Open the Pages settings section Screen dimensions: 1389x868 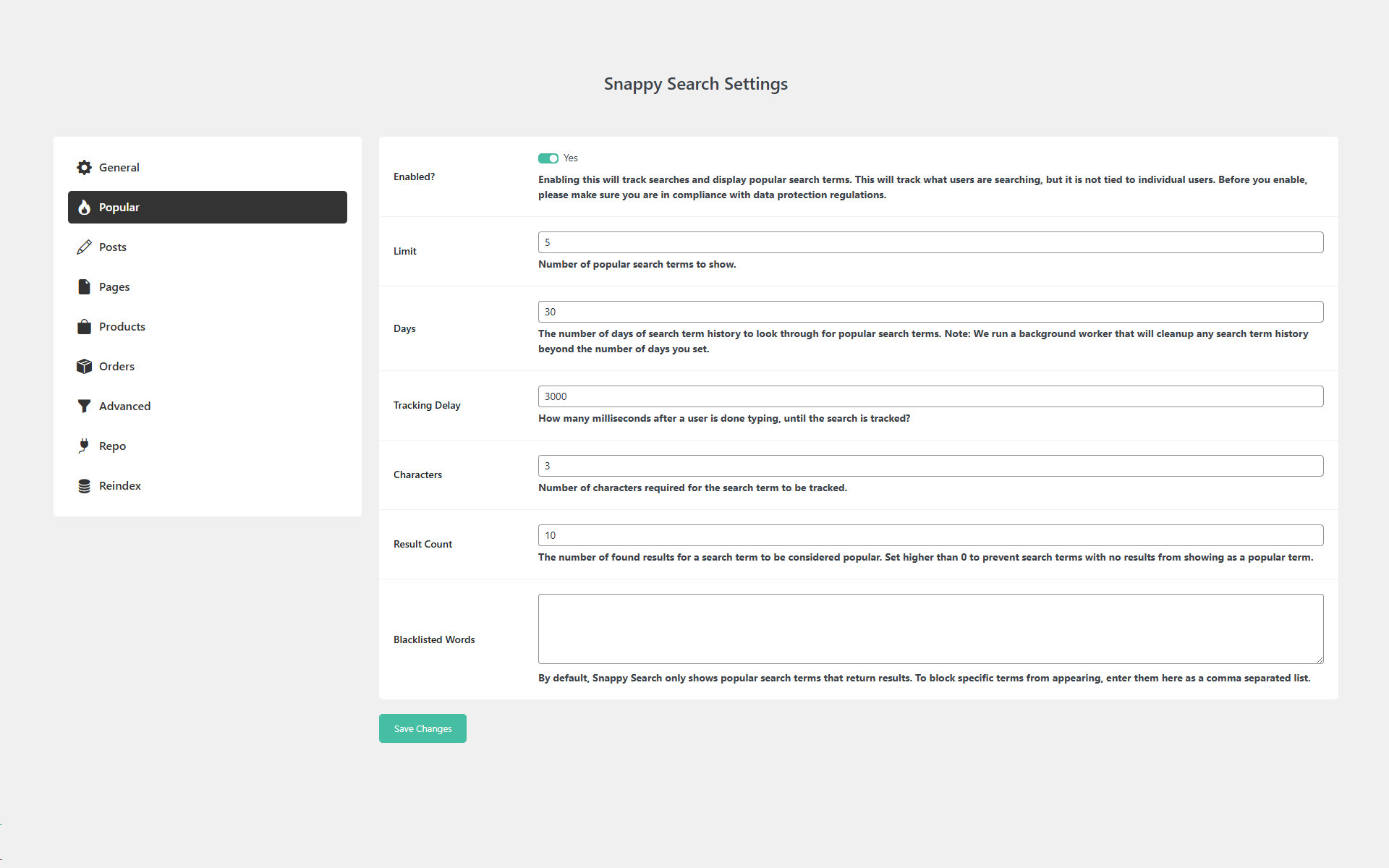pyautogui.click(x=208, y=286)
